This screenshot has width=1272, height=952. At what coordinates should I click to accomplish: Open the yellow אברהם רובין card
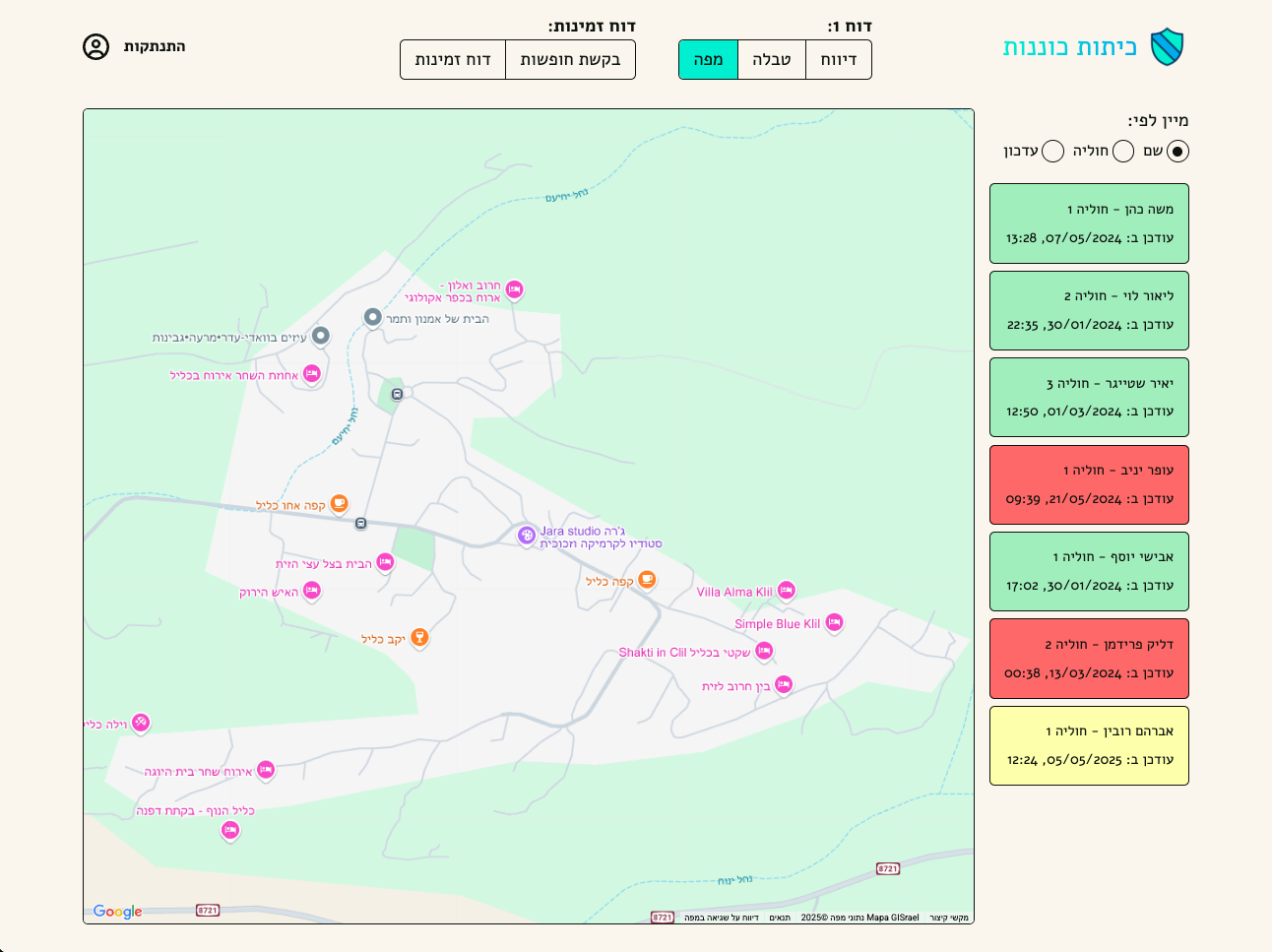tap(1089, 745)
